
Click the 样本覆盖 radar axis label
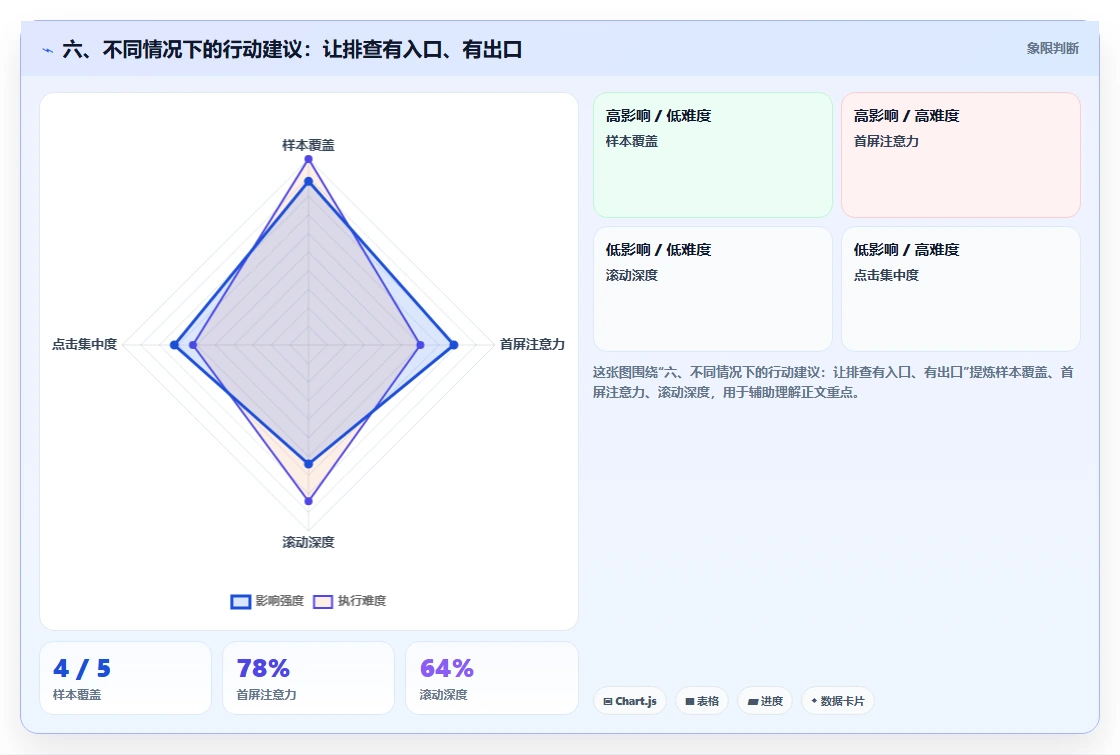[308, 145]
